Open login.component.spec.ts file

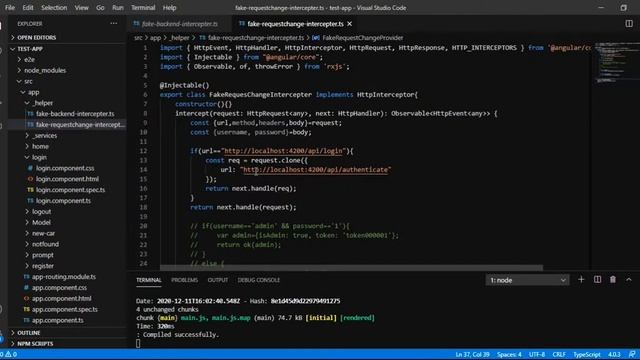(x=70, y=190)
